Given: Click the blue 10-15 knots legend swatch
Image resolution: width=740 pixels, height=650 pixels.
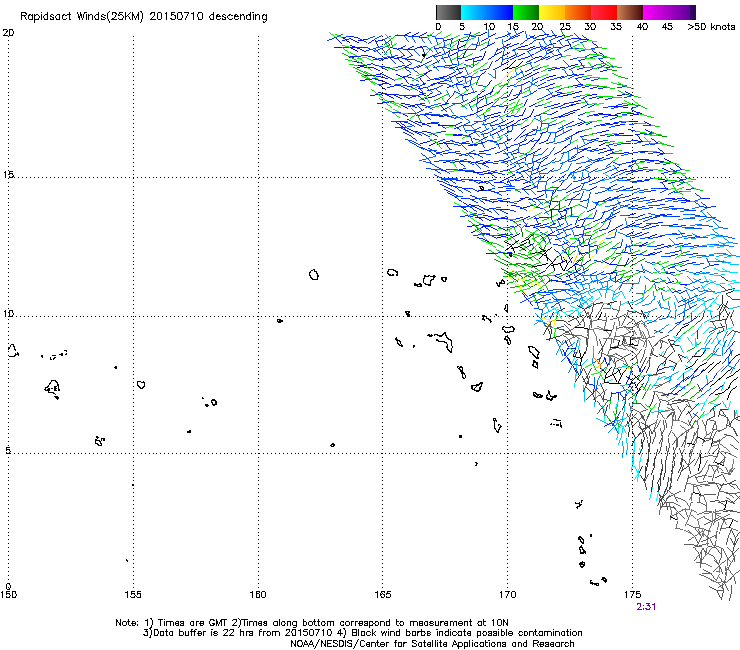Looking at the screenshot, I should tap(500, 12).
